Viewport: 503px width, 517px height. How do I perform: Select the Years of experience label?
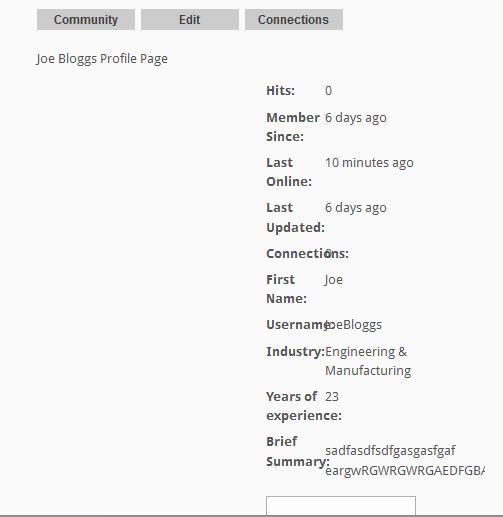[x=304, y=406]
